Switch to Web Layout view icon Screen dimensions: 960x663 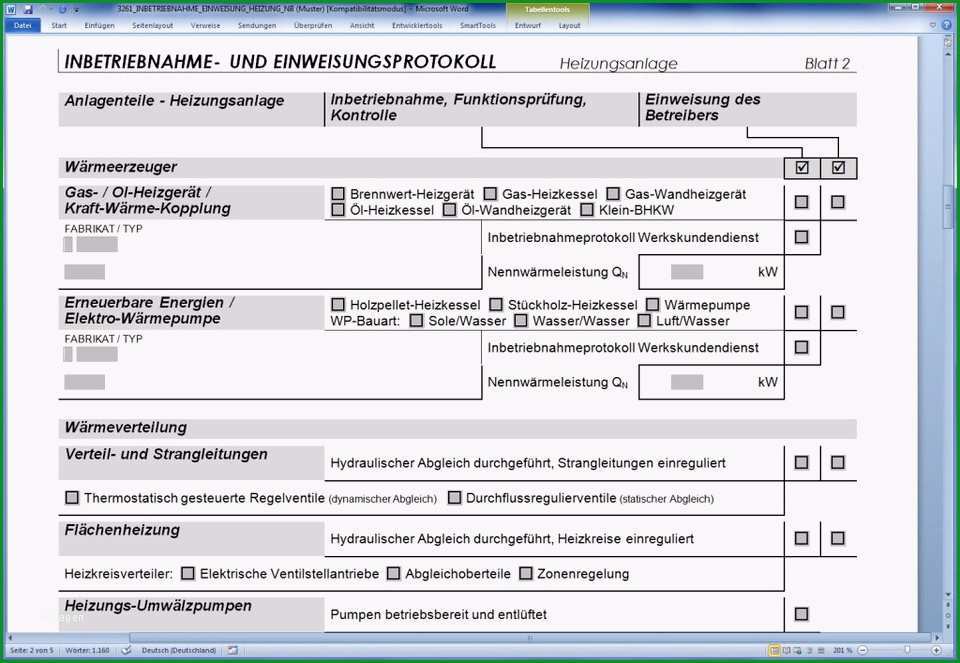pyautogui.click(x=798, y=650)
